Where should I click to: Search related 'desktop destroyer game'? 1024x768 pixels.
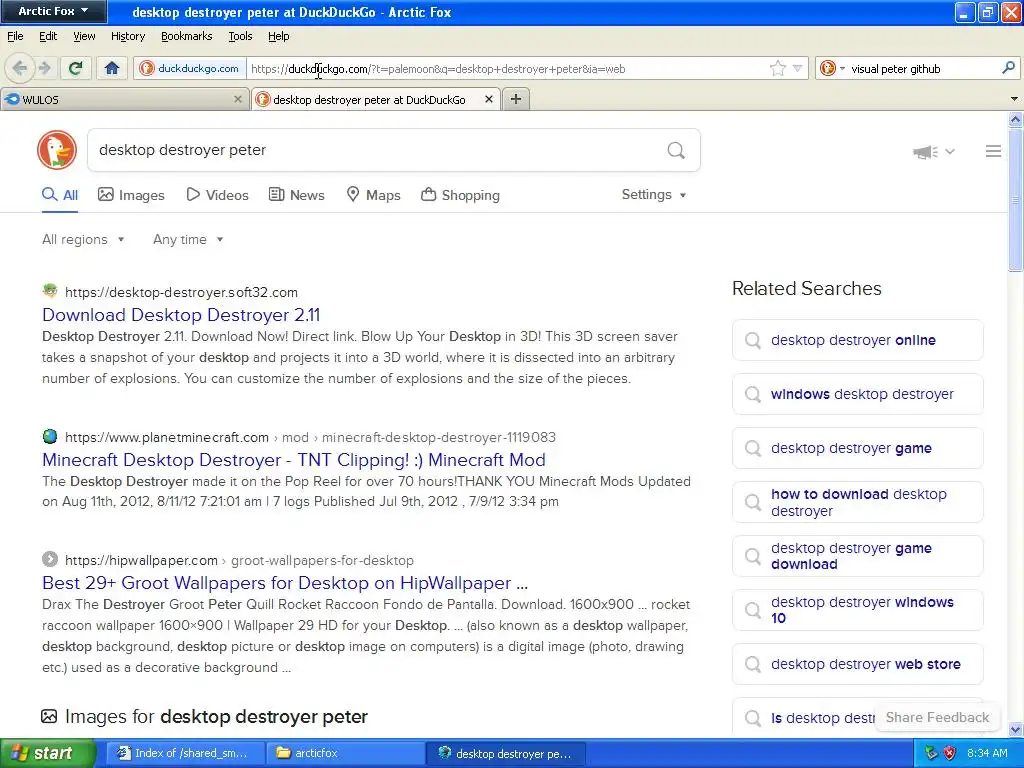857,448
